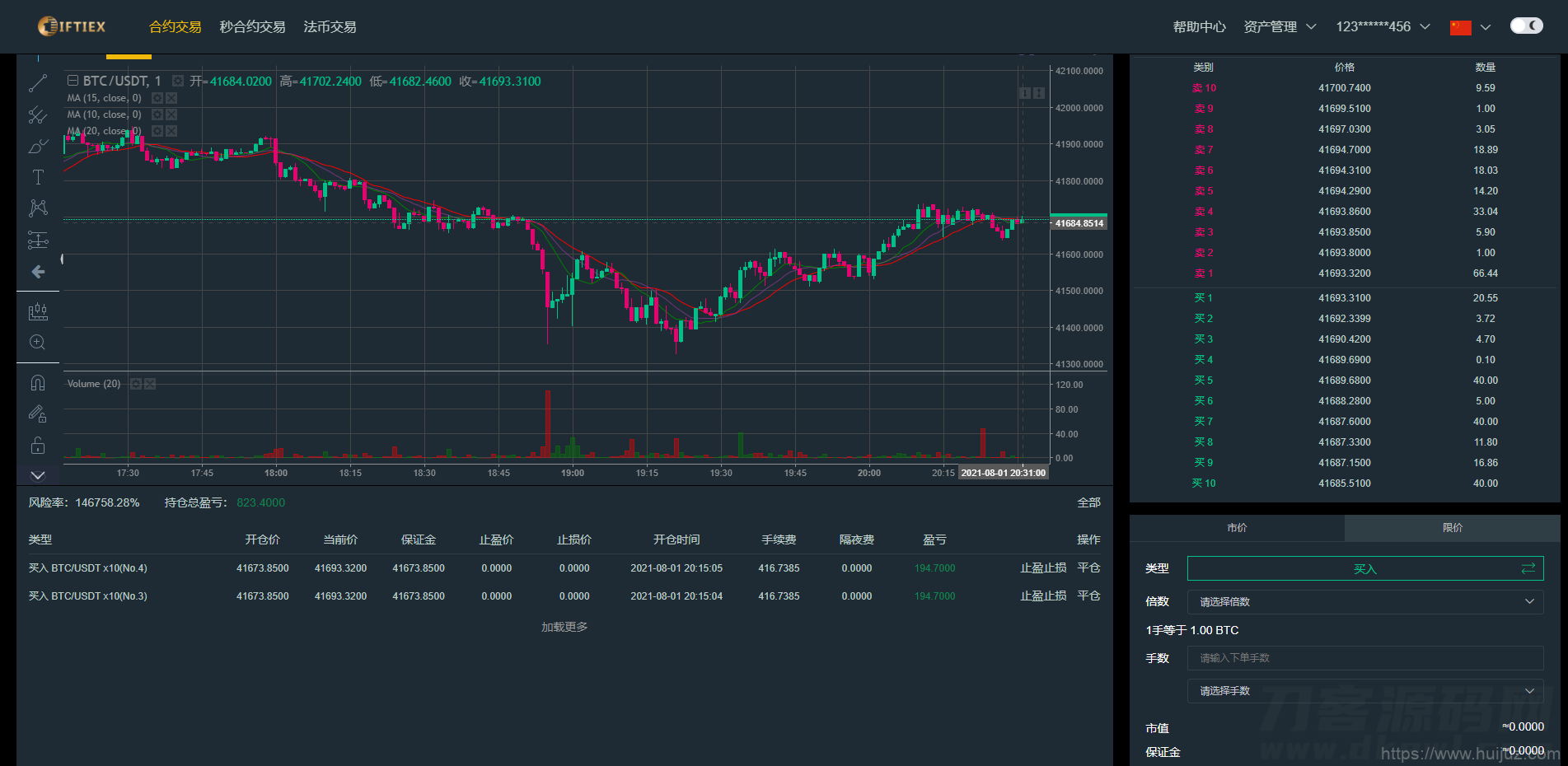Select the 市价 market order tab
Image resolution: width=1568 pixels, height=766 pixels.
pyautogui.click(x=1237, y=528)
